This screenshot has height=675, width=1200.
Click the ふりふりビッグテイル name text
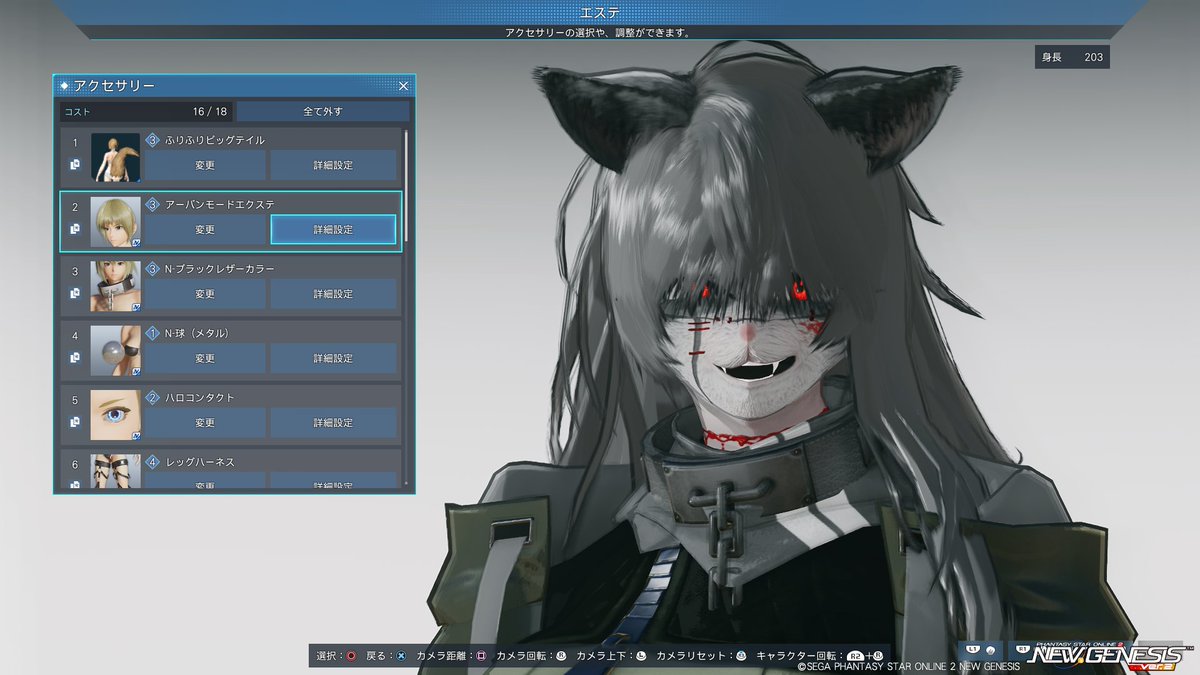pyautogui.click(x=215, y=140)
